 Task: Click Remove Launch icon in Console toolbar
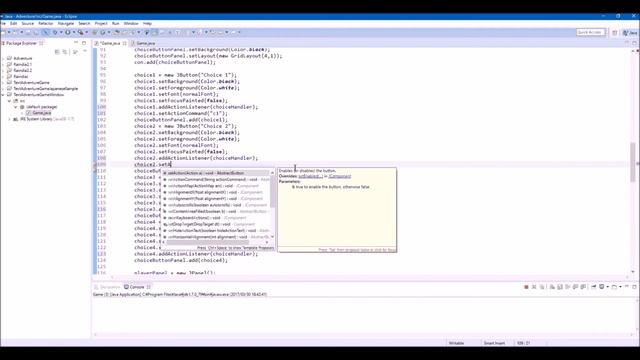[534, 287]
